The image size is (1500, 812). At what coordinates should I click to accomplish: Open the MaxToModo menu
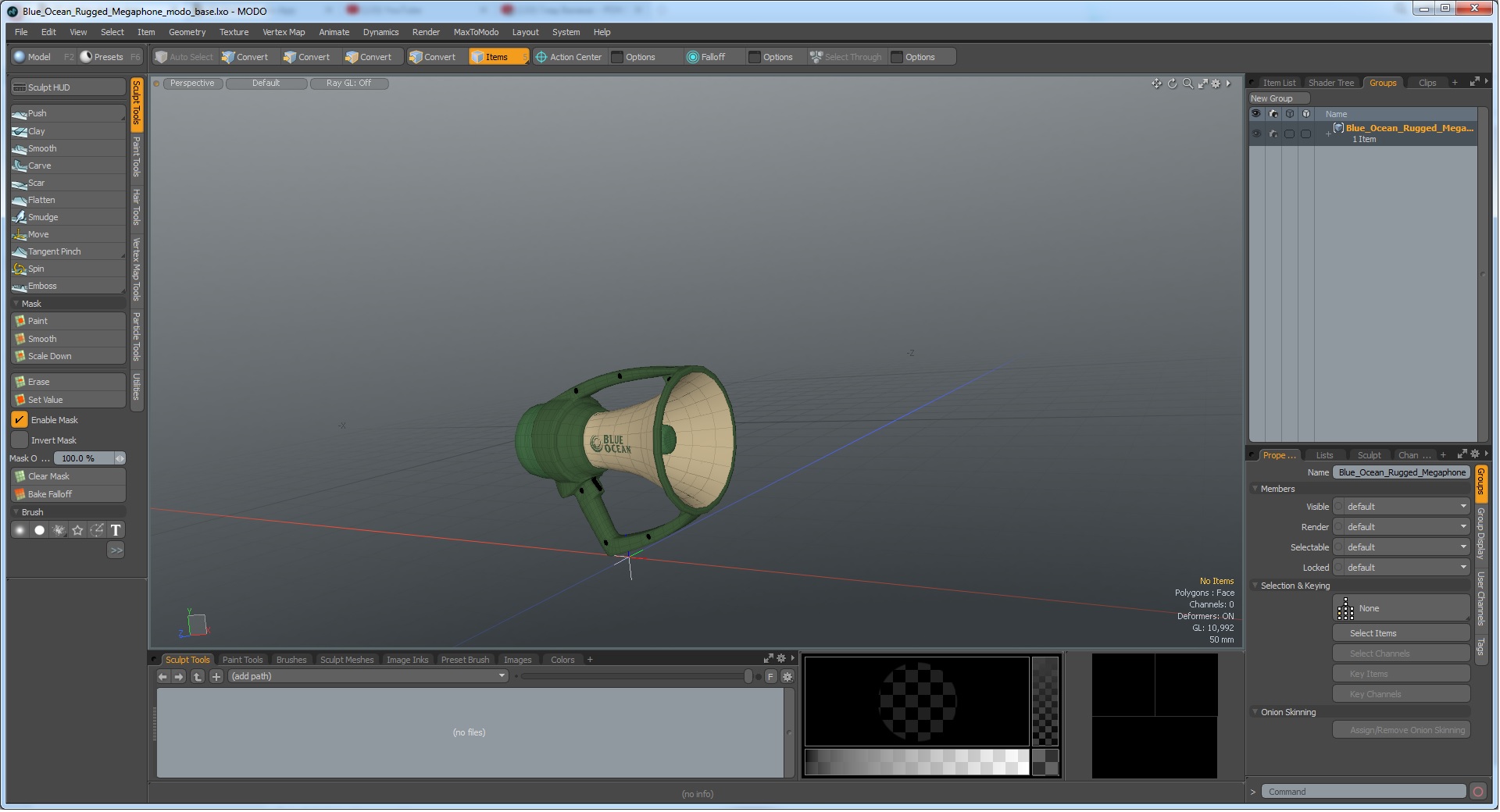476,32
